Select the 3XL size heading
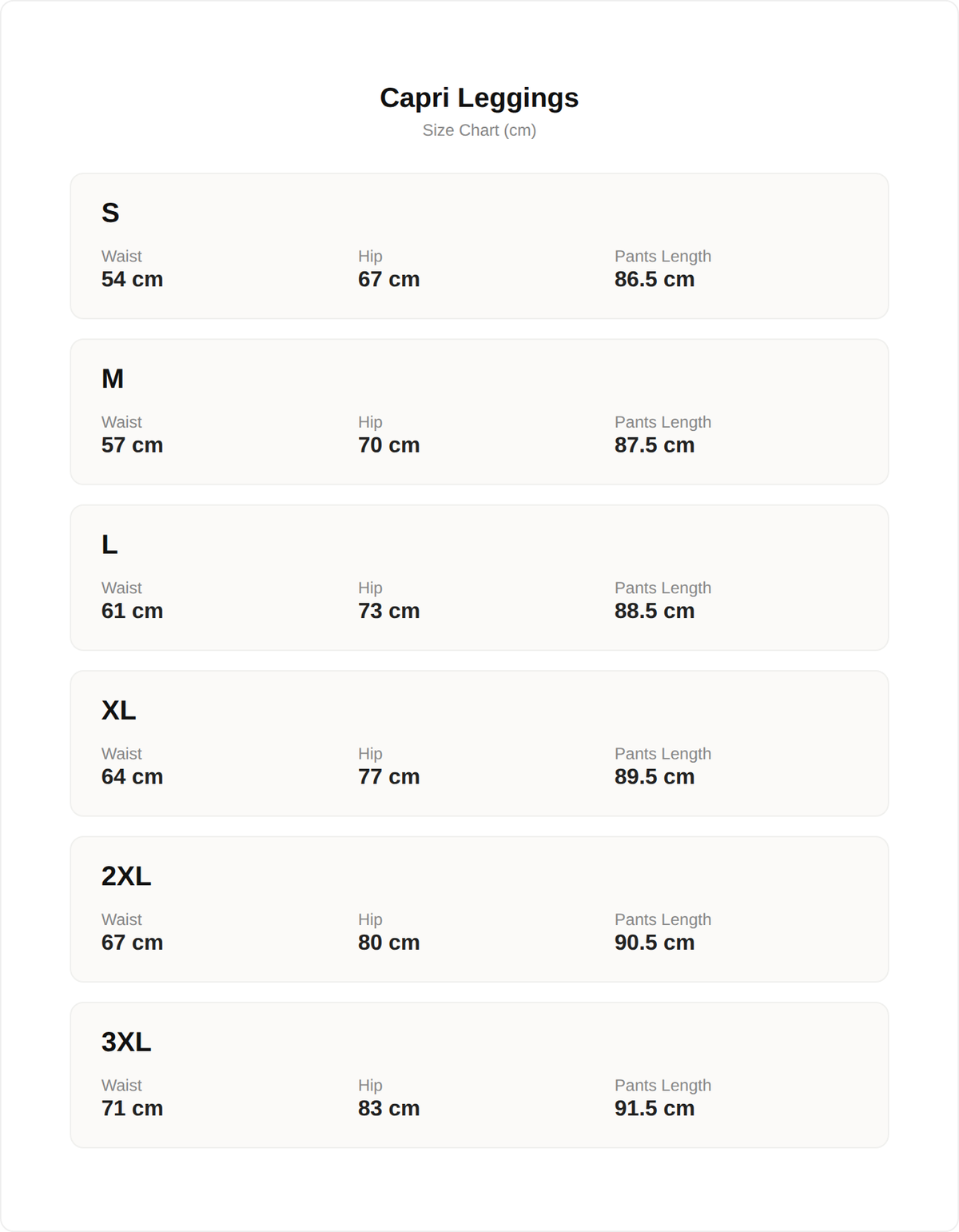This screenshot has width=959, height=1232. (x=125, y=1042)
